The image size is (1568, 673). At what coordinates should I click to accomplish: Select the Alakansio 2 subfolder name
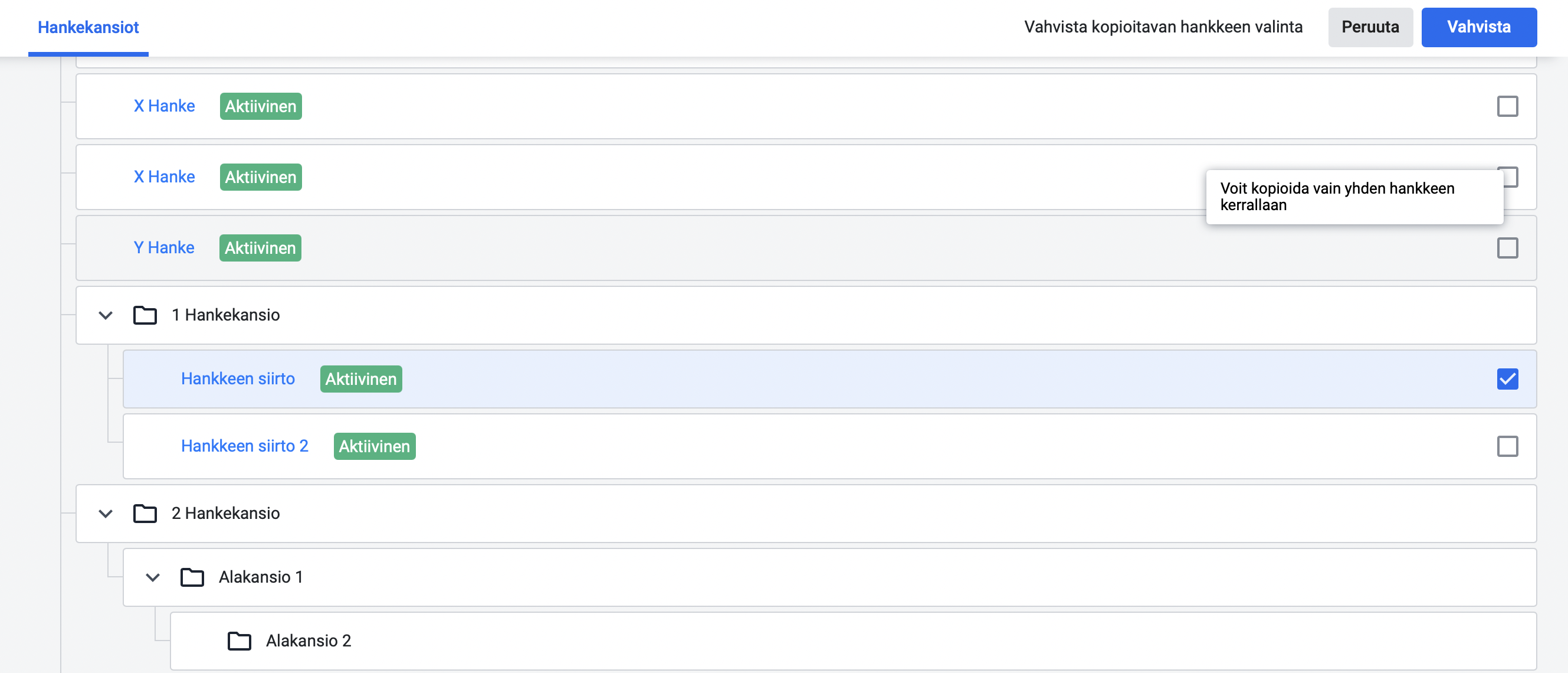309,641
